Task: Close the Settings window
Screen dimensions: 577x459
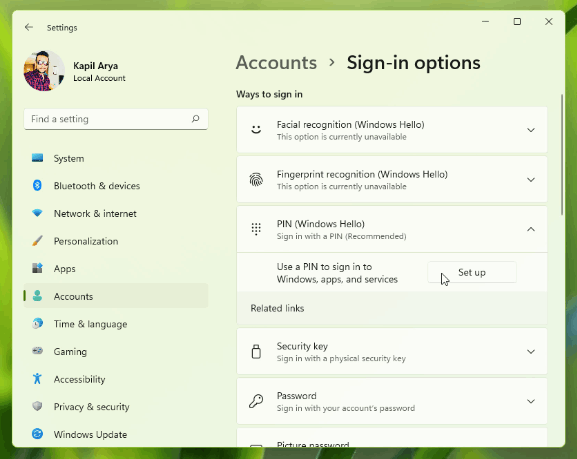Action: [549, 22]
